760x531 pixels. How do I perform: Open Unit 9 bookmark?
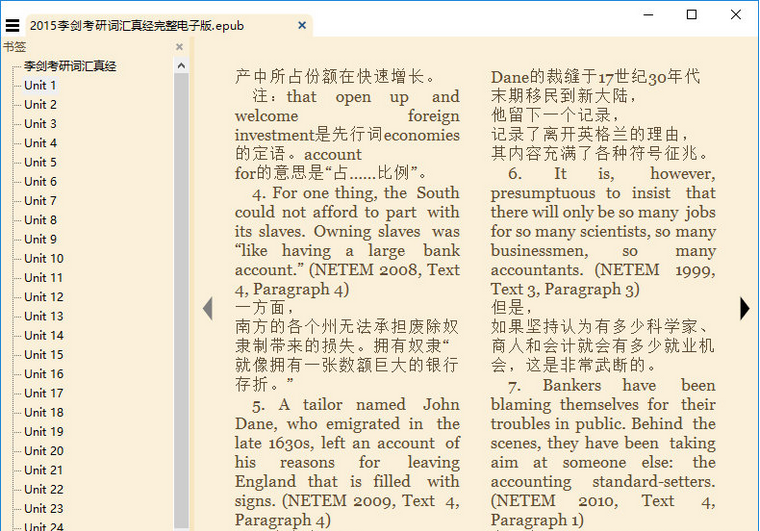[40, 239]
